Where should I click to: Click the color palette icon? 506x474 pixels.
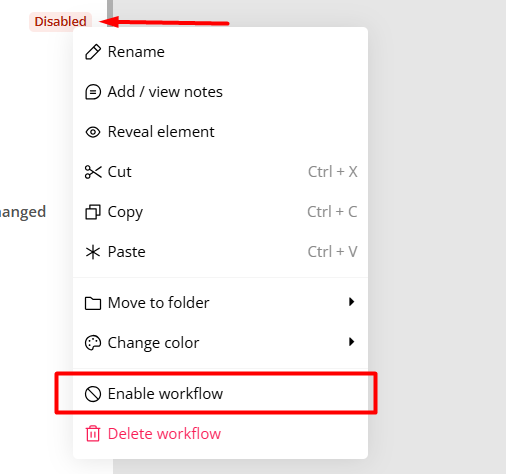[93, 343]
